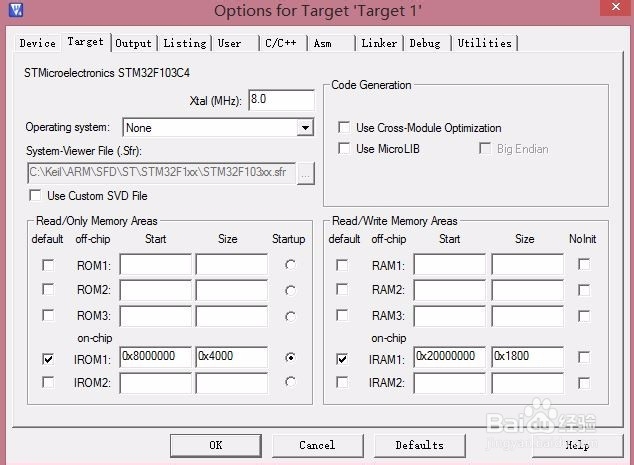The height and width of the screenshot is (465, 634).
Task: Enable NoInit for RAM1
Action: [584, 264]
